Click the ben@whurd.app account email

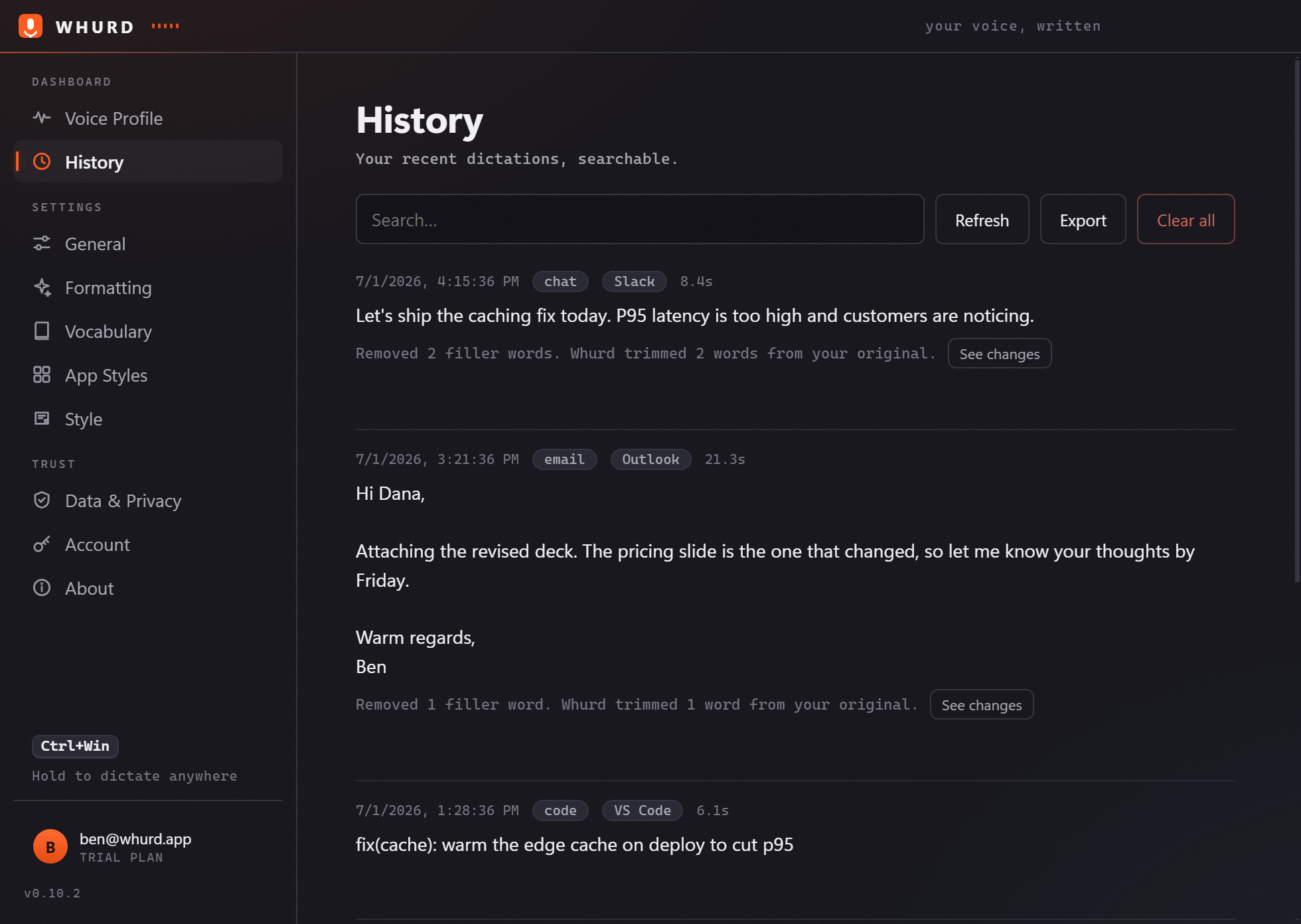click(135, 839)
